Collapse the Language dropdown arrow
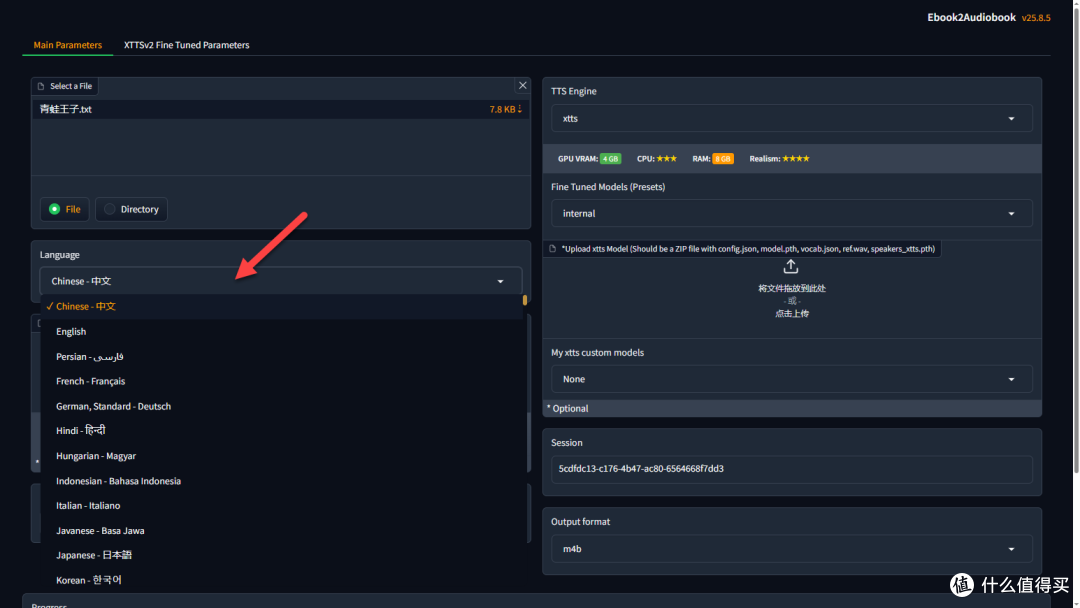 [501, 281]
